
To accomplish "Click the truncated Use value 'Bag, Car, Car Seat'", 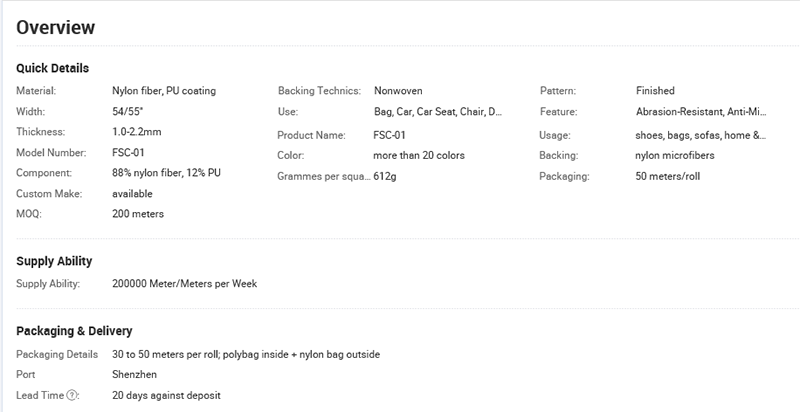I will click(438, 112).
